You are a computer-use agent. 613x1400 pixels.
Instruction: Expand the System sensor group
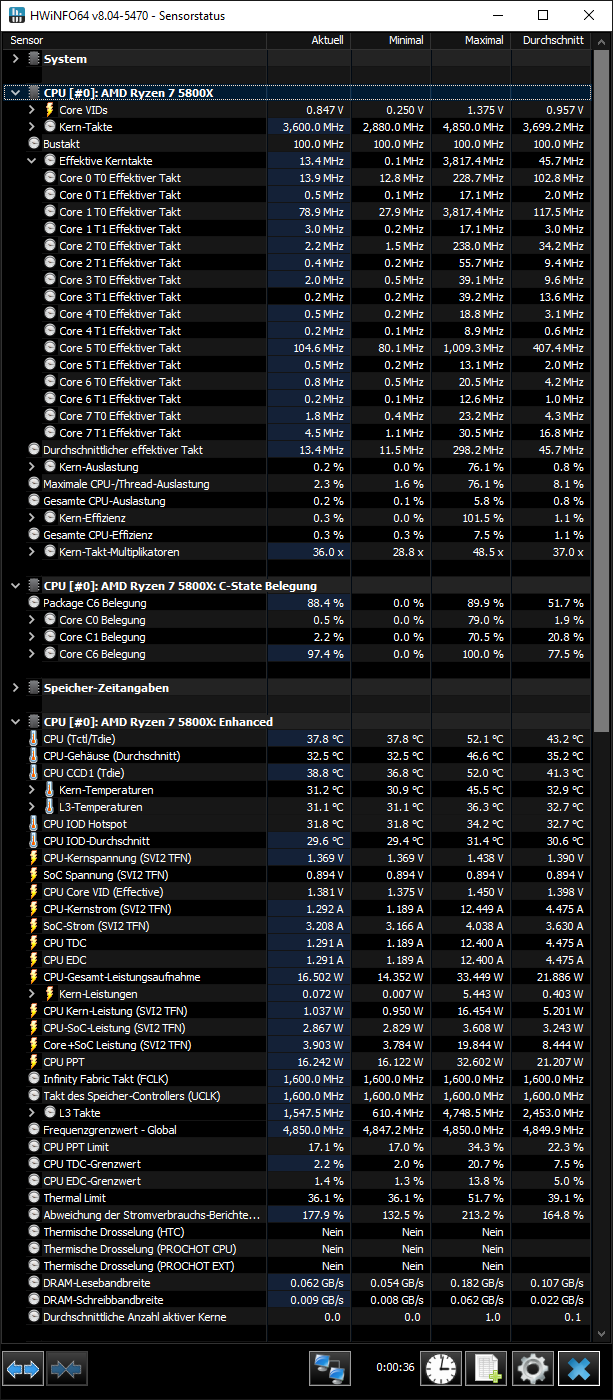(15, 59)
